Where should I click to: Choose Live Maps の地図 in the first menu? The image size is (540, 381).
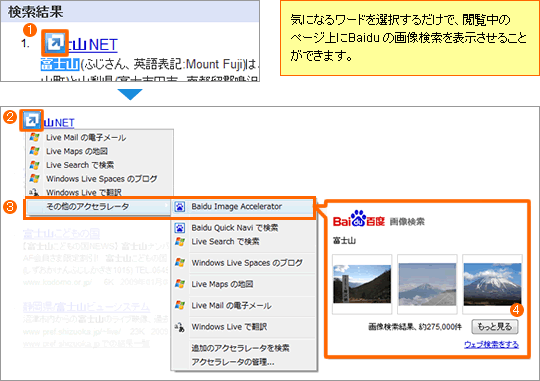(x=100, y=151)
